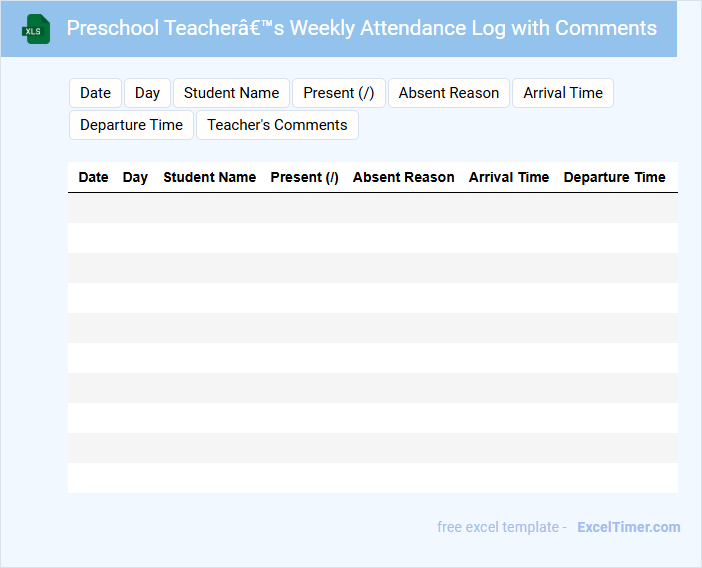
Task: Click the "free excel template" footer text
Action: pyautogui.click(x=501, y=527)
